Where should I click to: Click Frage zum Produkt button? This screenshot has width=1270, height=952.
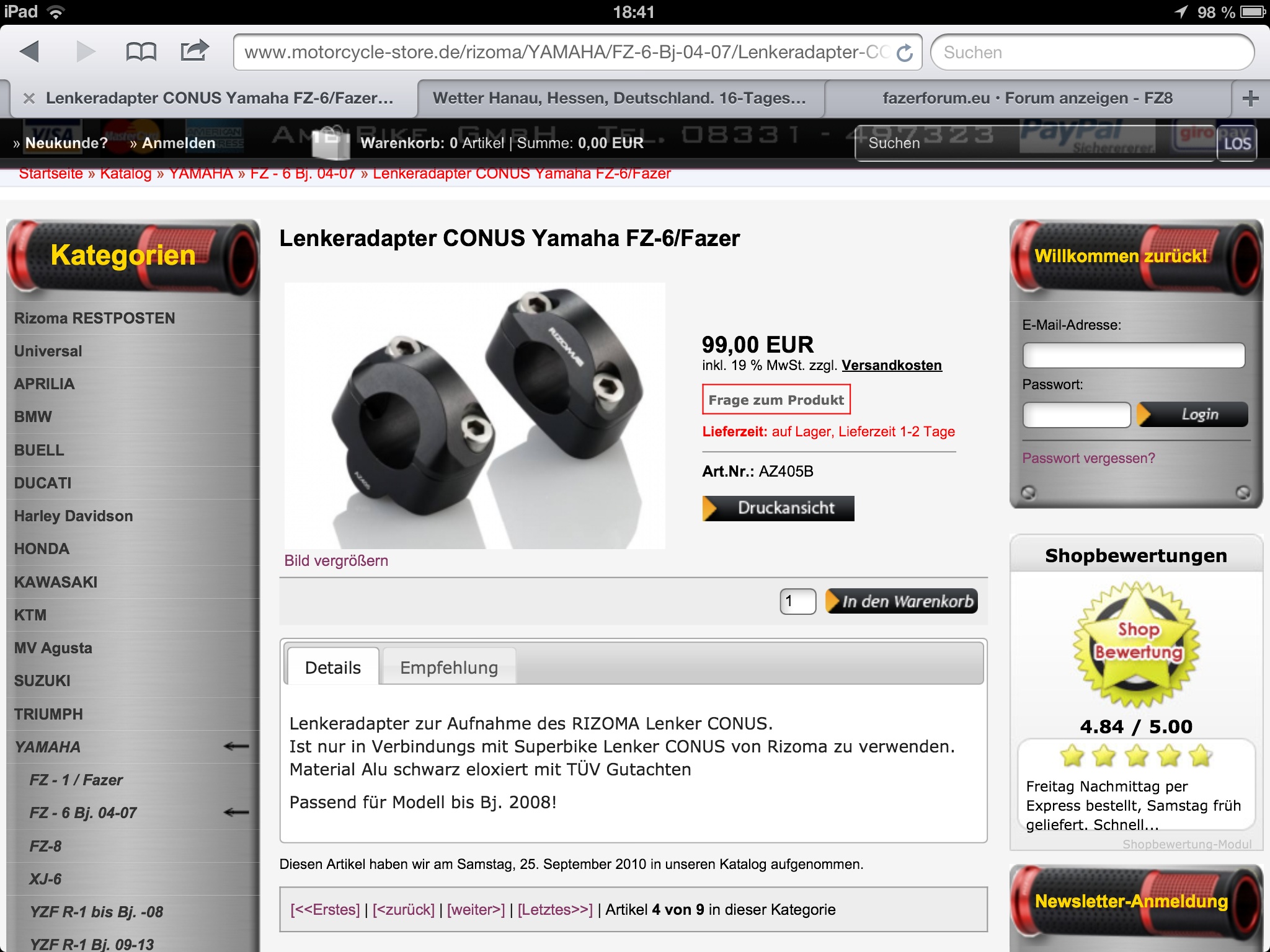click(x=776, y=400)
